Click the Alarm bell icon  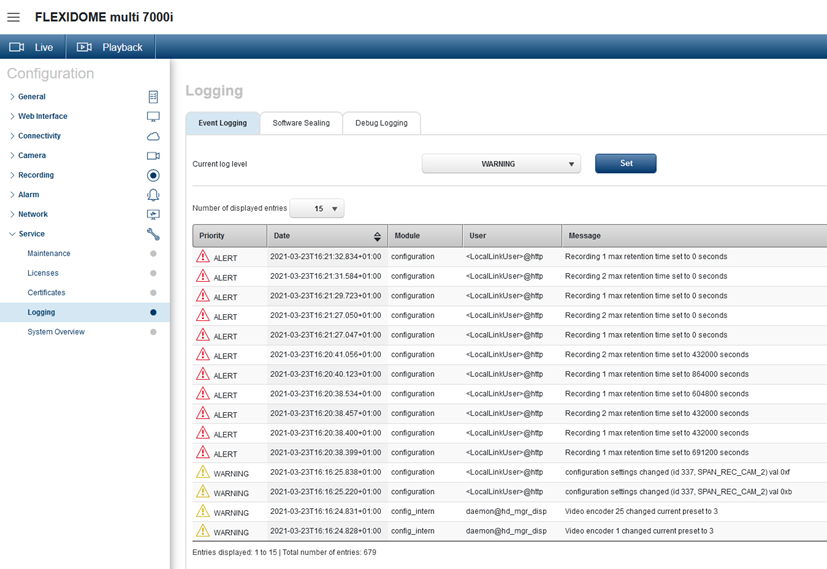tap(153, 195)
